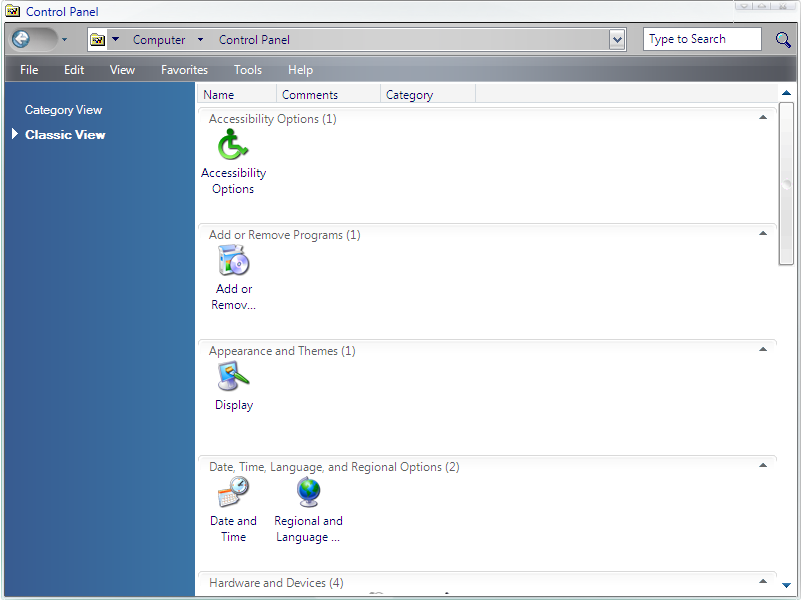Open the View menu
The height and width of the screenshot is (600, 801).
(x=122, y=70)
